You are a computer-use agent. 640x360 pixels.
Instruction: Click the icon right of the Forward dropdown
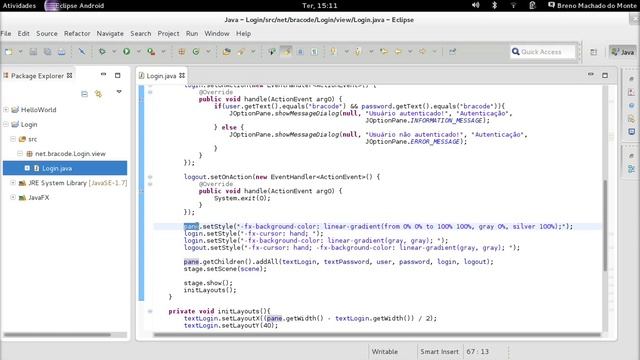coord(452,52)
